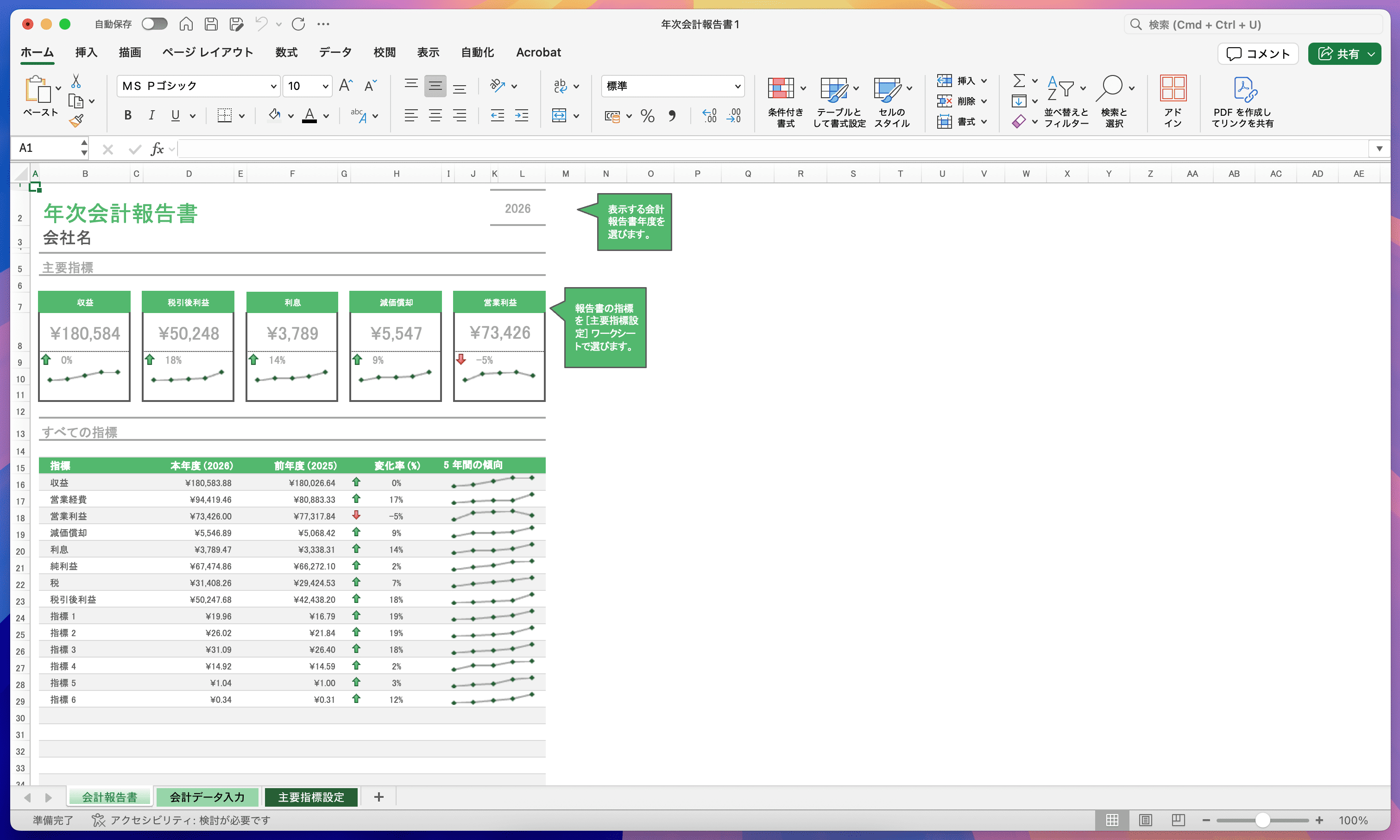Viewport: 1400px width, 840px height.
Task: Switch to page layout view in status bar
Action: [x=1145, y=820]
